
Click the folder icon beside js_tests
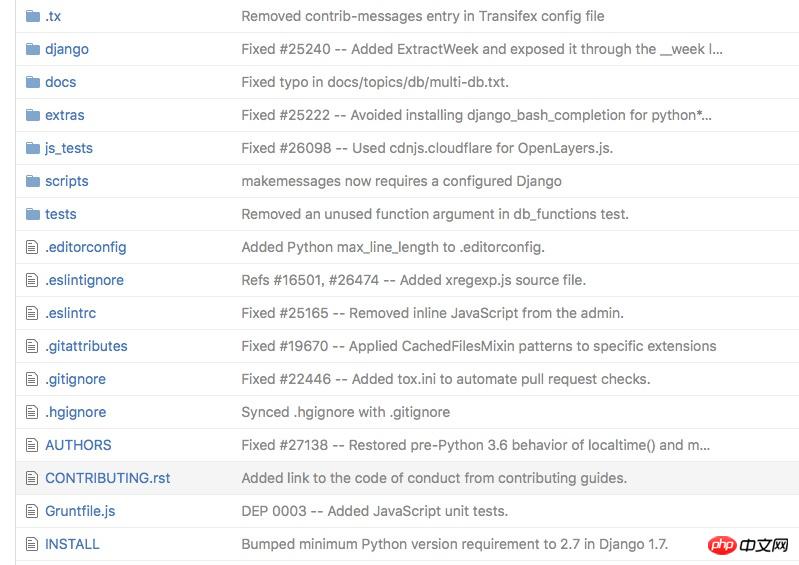tap(32, 148)
